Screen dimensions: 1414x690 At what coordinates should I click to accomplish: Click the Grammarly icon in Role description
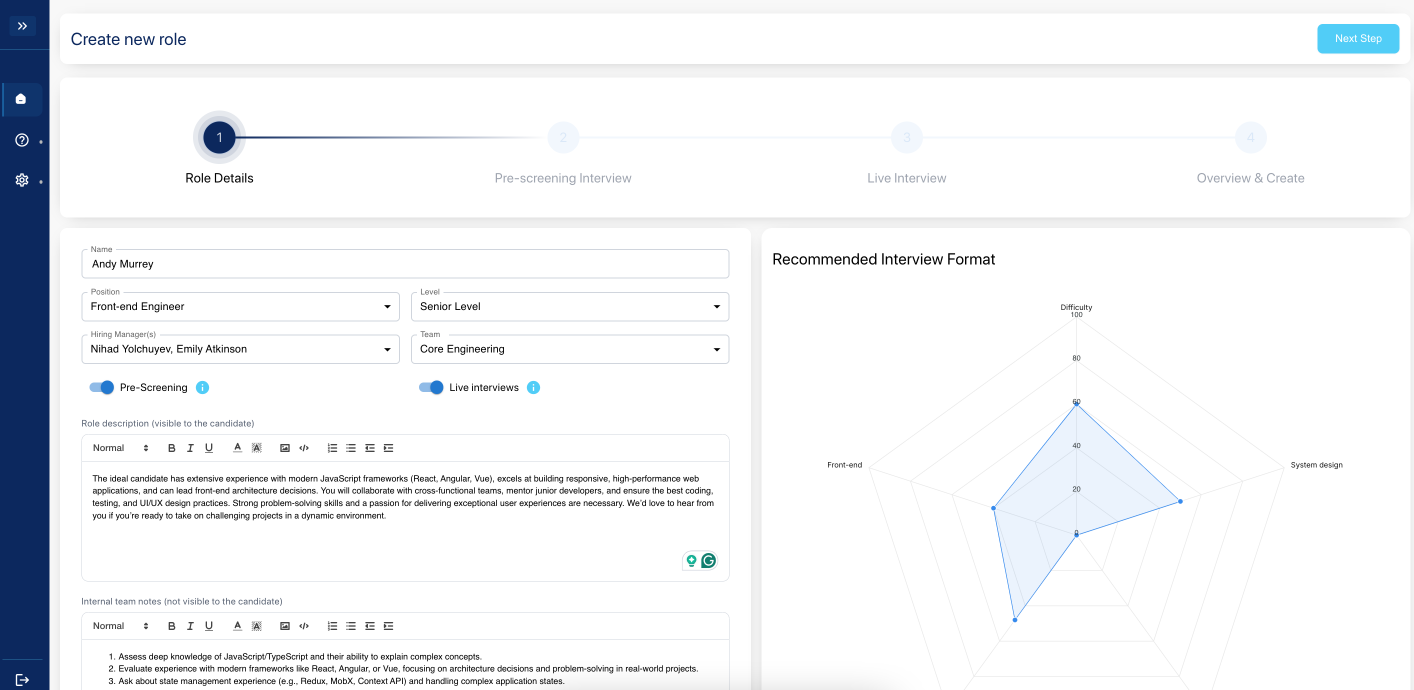click(709, 561)
